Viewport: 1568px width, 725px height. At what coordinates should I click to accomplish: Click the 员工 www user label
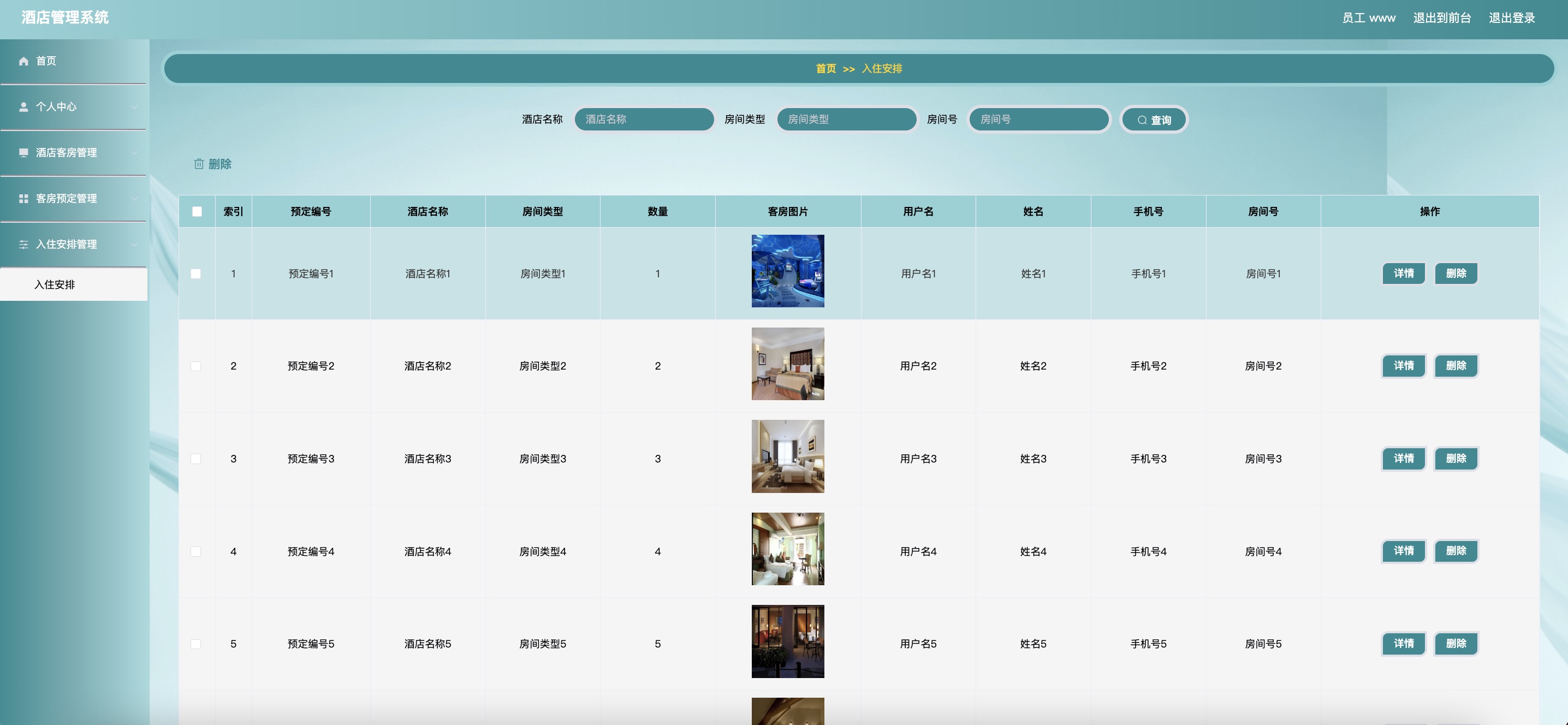tap(1369, 17)
